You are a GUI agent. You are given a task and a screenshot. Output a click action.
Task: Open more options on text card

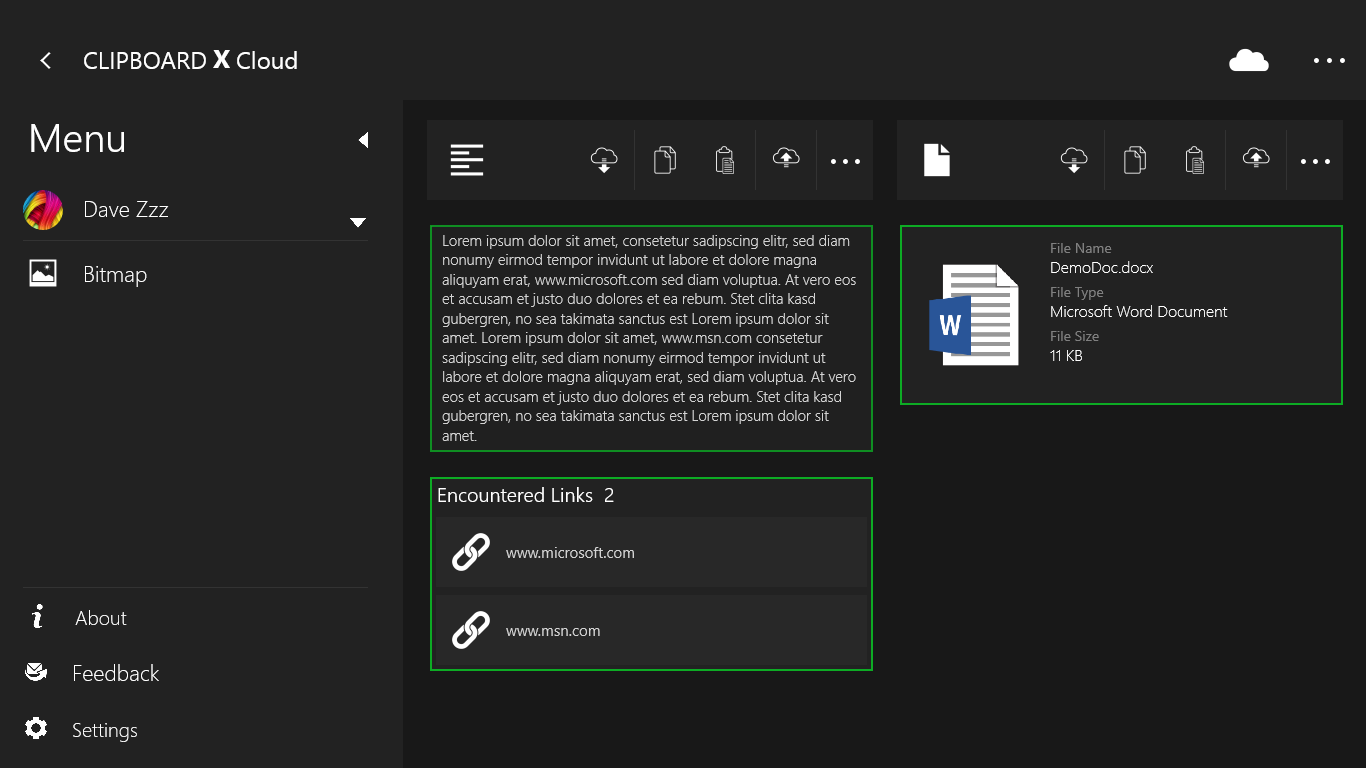[845, 161]
